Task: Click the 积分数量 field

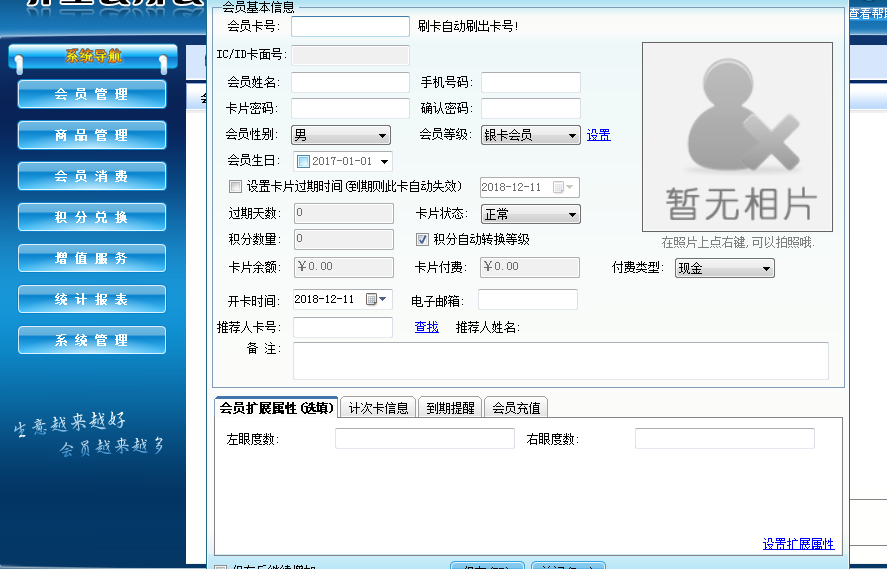Action: pos(343,239)
